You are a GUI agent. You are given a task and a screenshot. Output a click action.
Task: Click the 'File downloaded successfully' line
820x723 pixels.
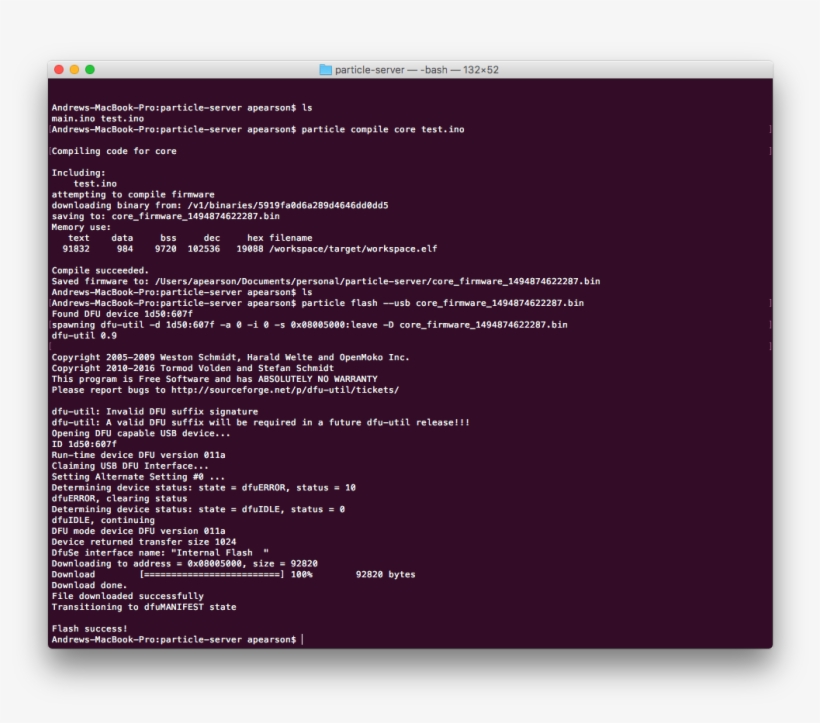tap(127, 596)
